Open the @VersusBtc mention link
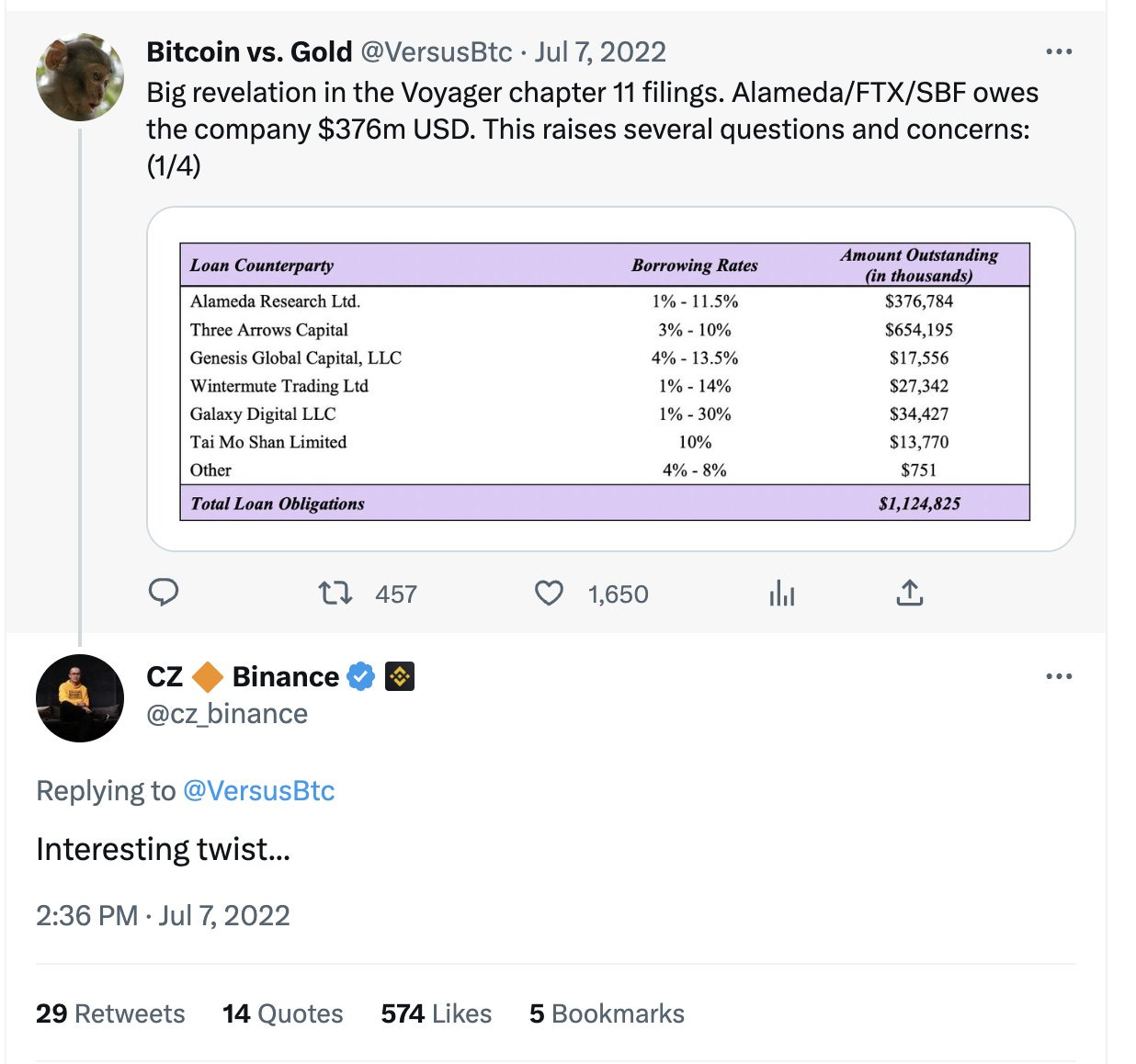1136x1064 pixels. point(259,791)
